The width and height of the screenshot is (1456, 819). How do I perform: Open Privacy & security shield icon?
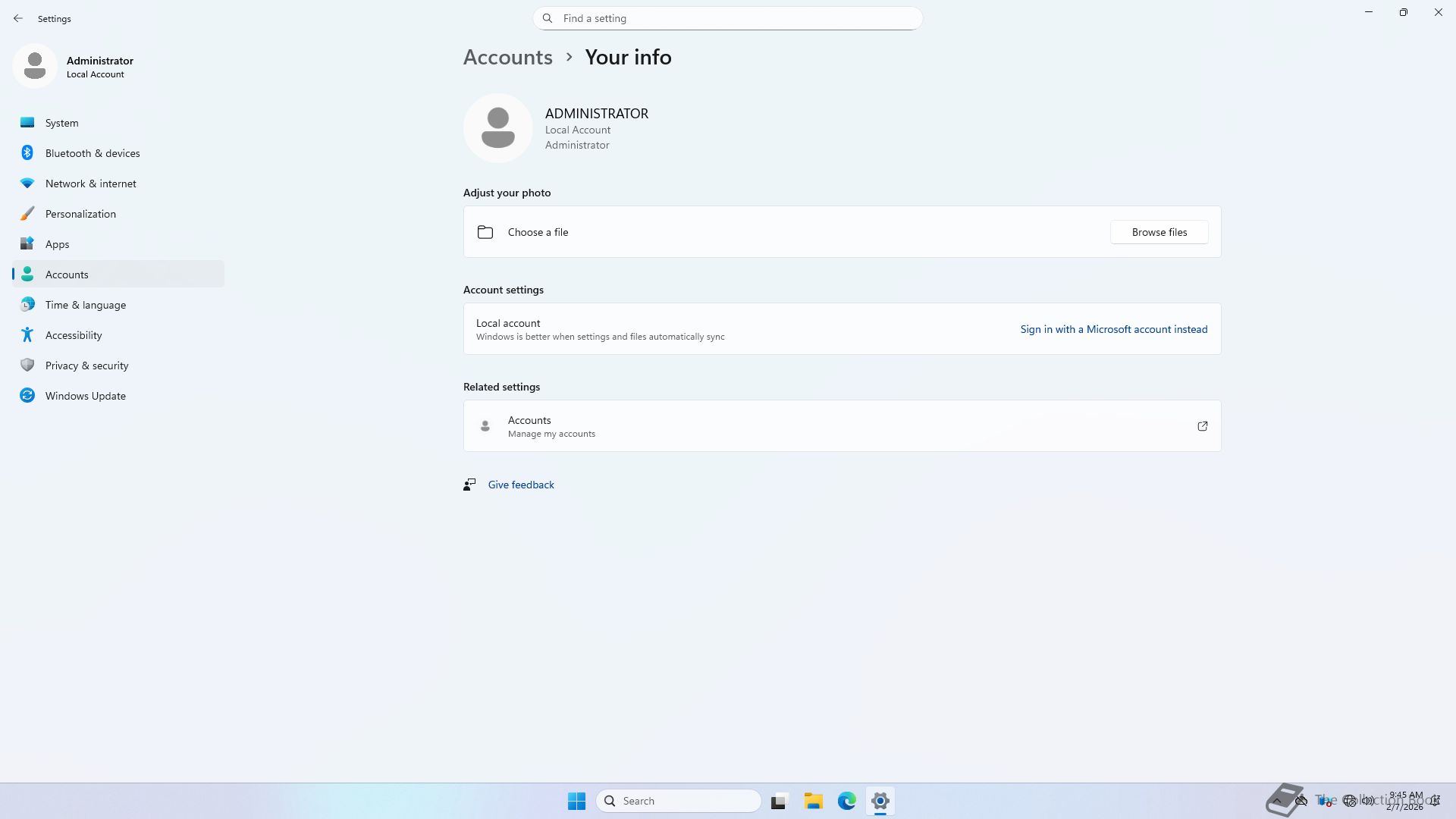point(27,366)
